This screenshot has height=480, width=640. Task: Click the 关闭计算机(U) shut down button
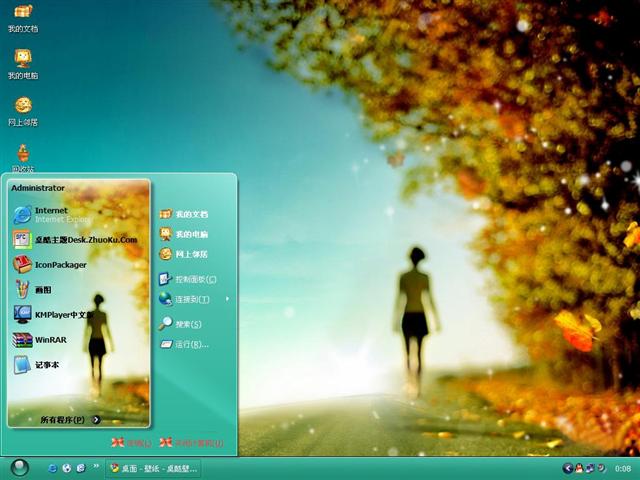pyautogui.click(x=192, y=443)
